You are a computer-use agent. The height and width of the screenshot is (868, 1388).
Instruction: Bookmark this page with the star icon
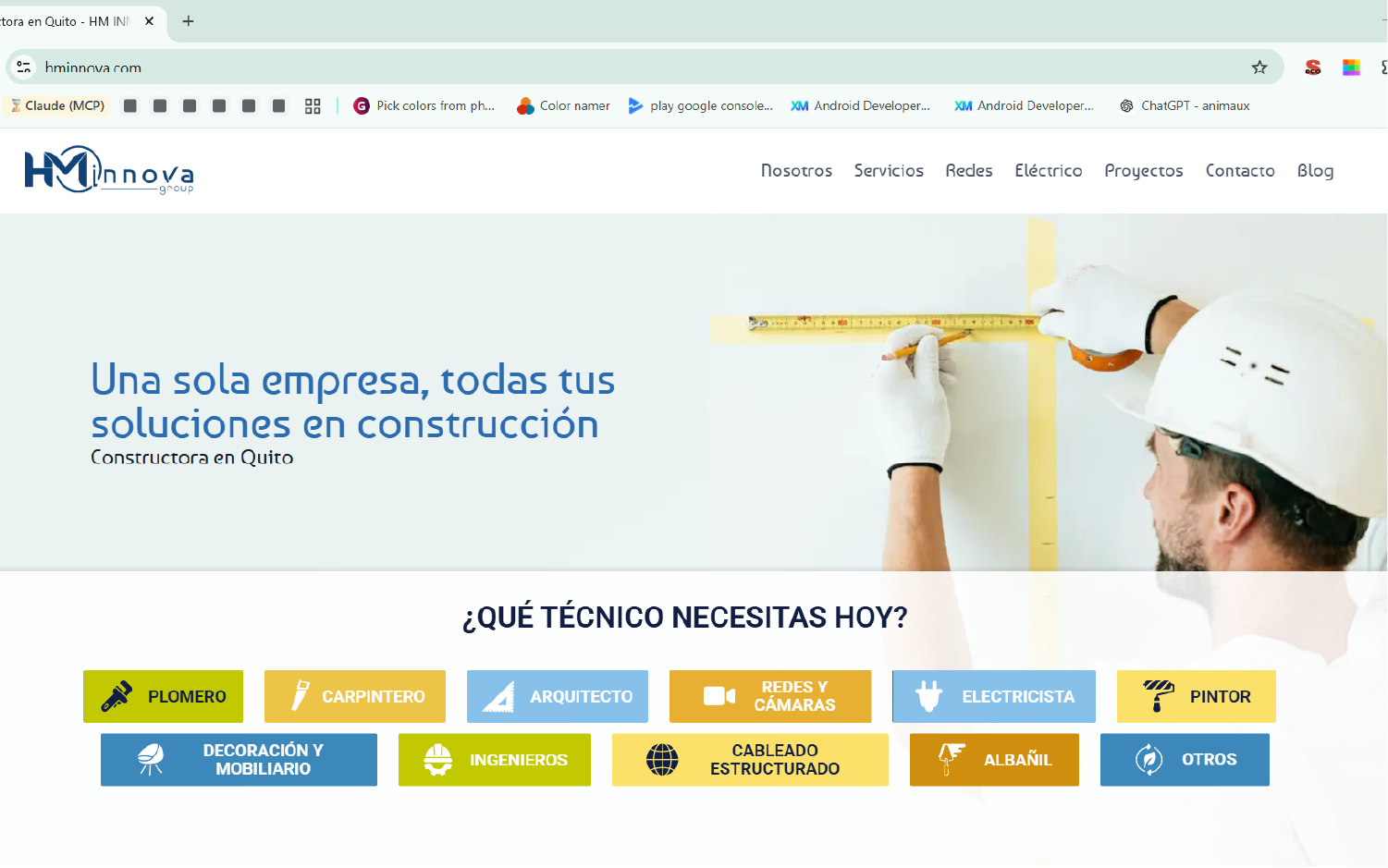1259,67
